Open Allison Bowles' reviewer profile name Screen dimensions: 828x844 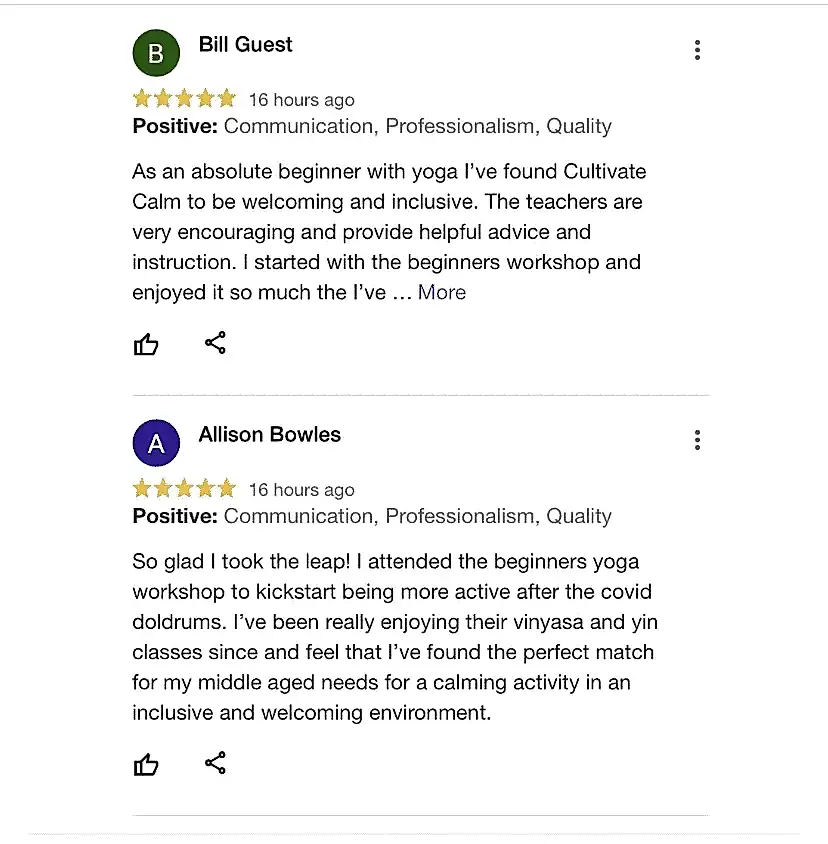pyautogui.click(x=270, y=434)
